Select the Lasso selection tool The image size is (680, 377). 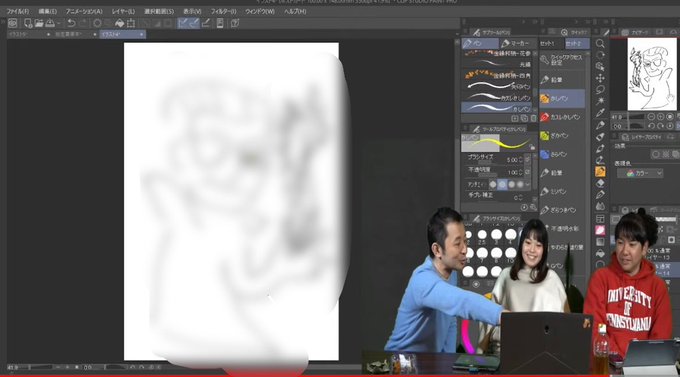point(600,89)
